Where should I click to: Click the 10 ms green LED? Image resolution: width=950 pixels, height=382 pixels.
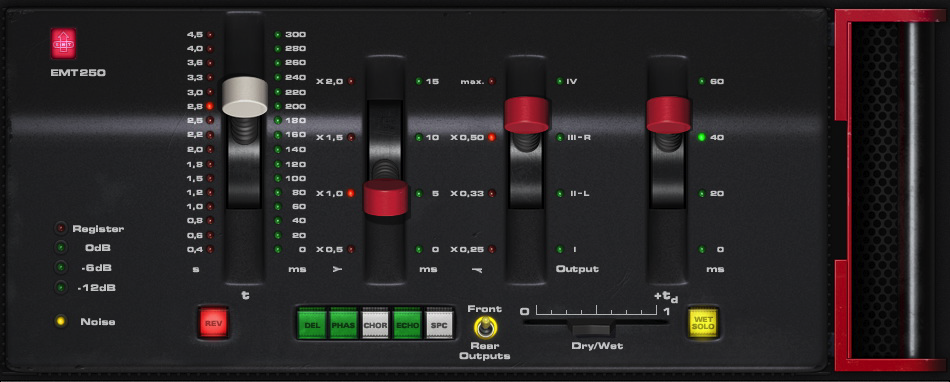(x=419, y=137)
